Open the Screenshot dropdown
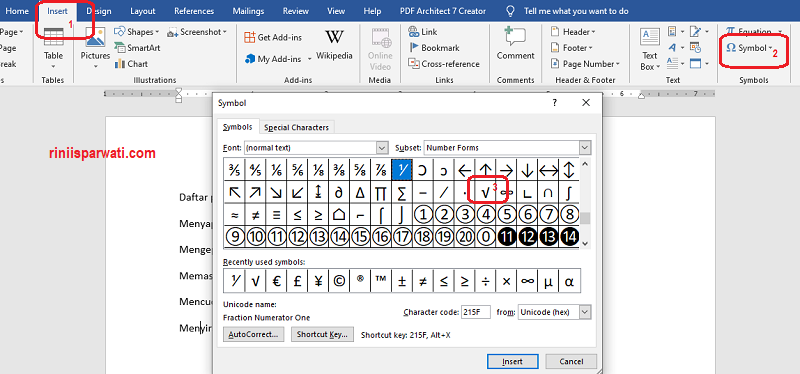Image resolution: width=800 pixels, height=374 pixels. pos(196,32)
